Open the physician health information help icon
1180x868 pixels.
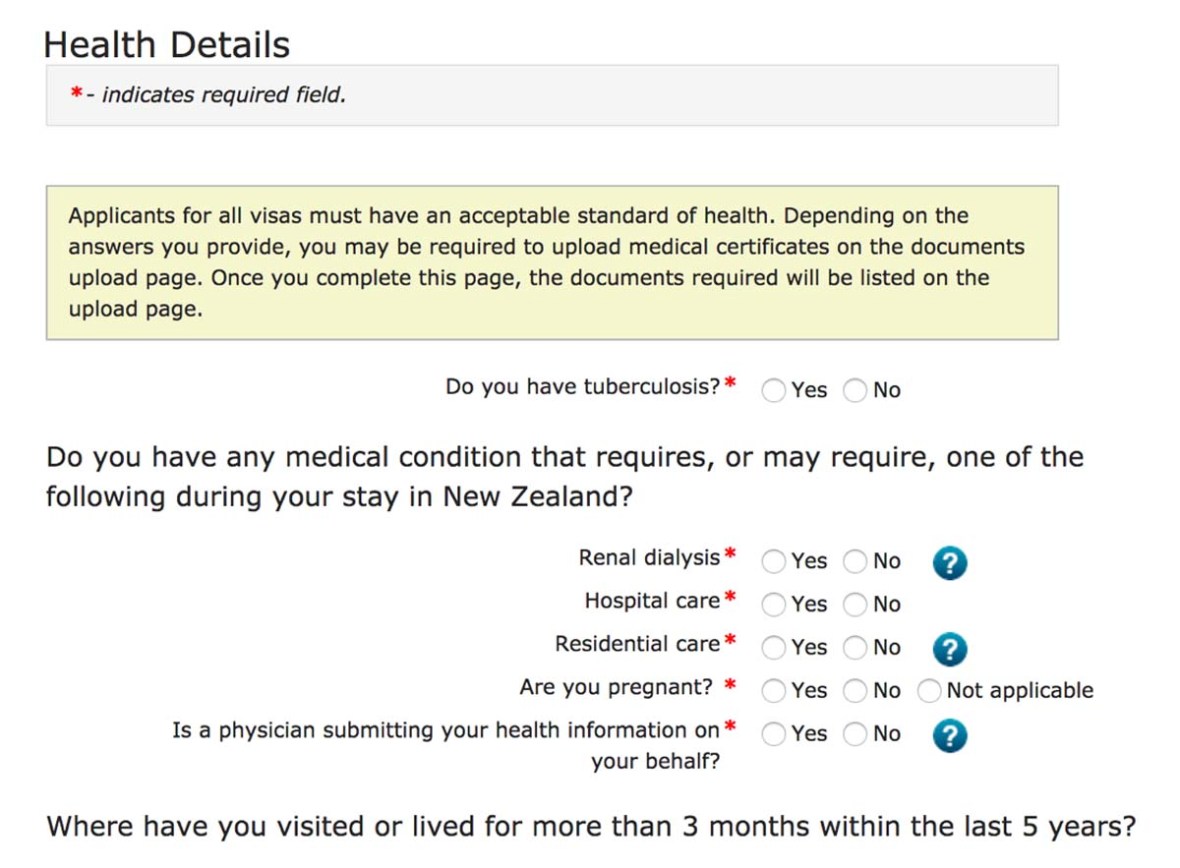coord(948,735)
